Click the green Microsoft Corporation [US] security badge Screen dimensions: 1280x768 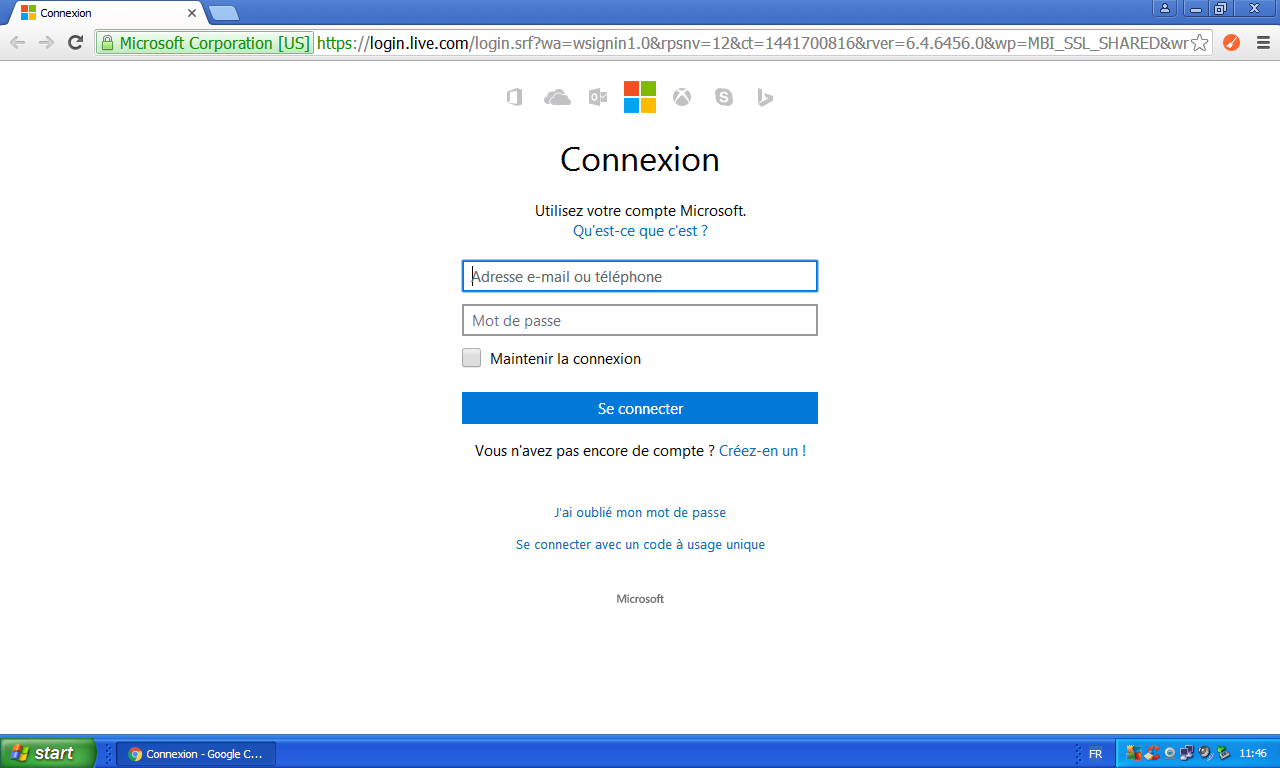tap(205, 43)
